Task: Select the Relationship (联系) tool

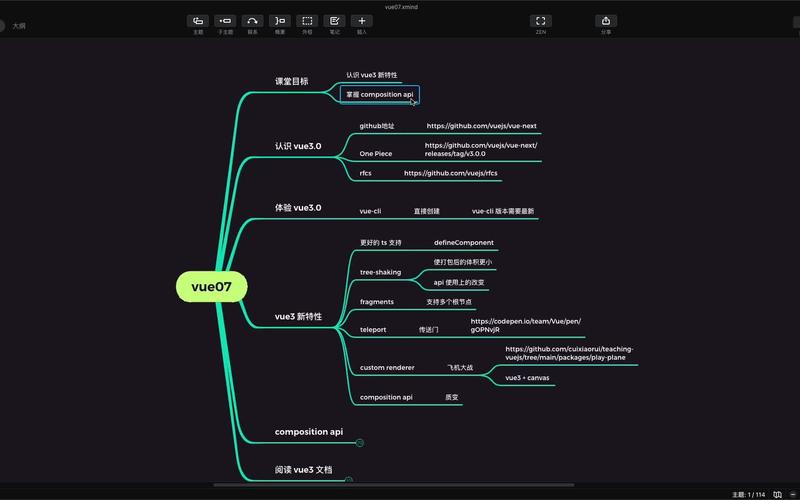Action: click(x=252, y=21)
